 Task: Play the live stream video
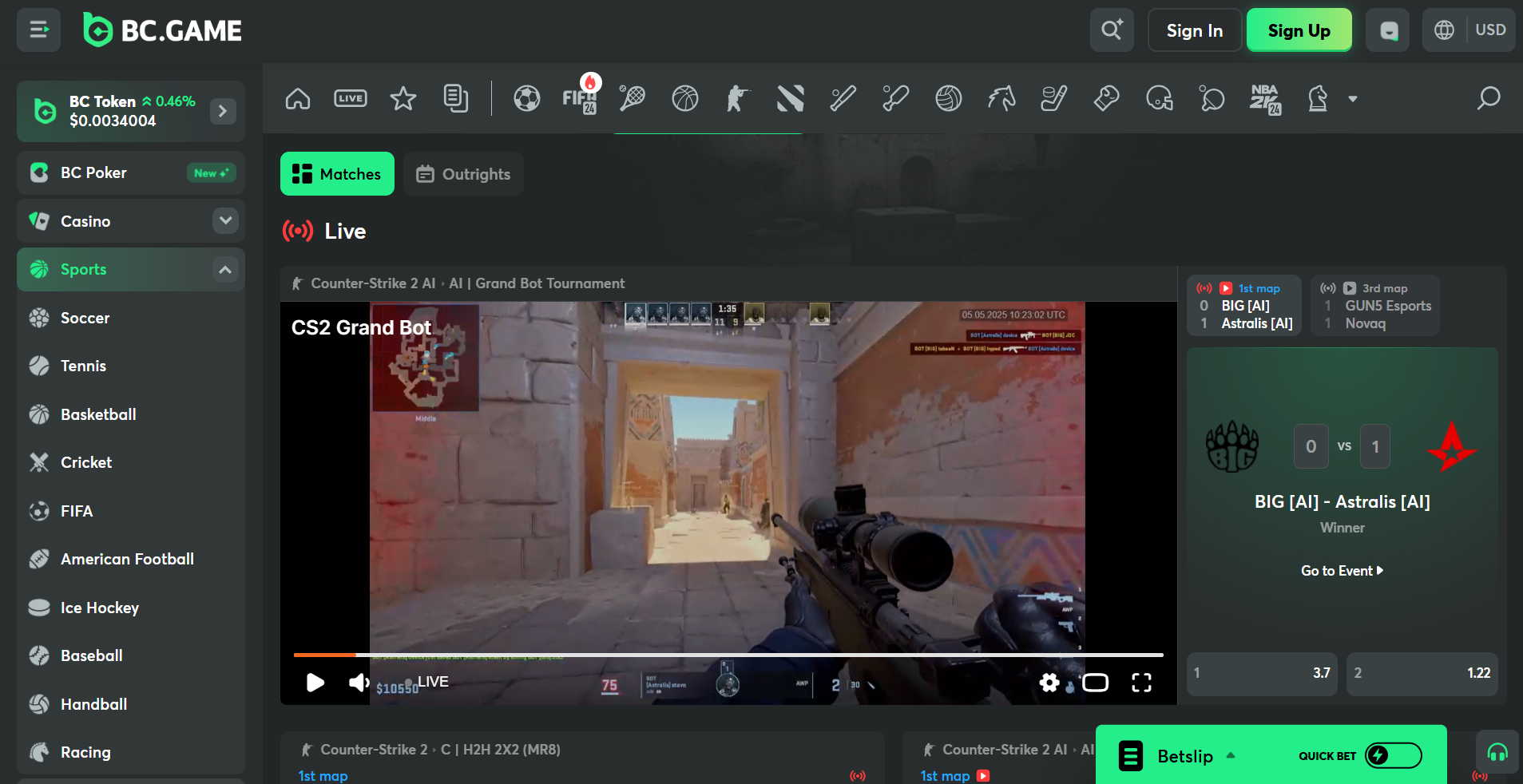tap(315, 683)
